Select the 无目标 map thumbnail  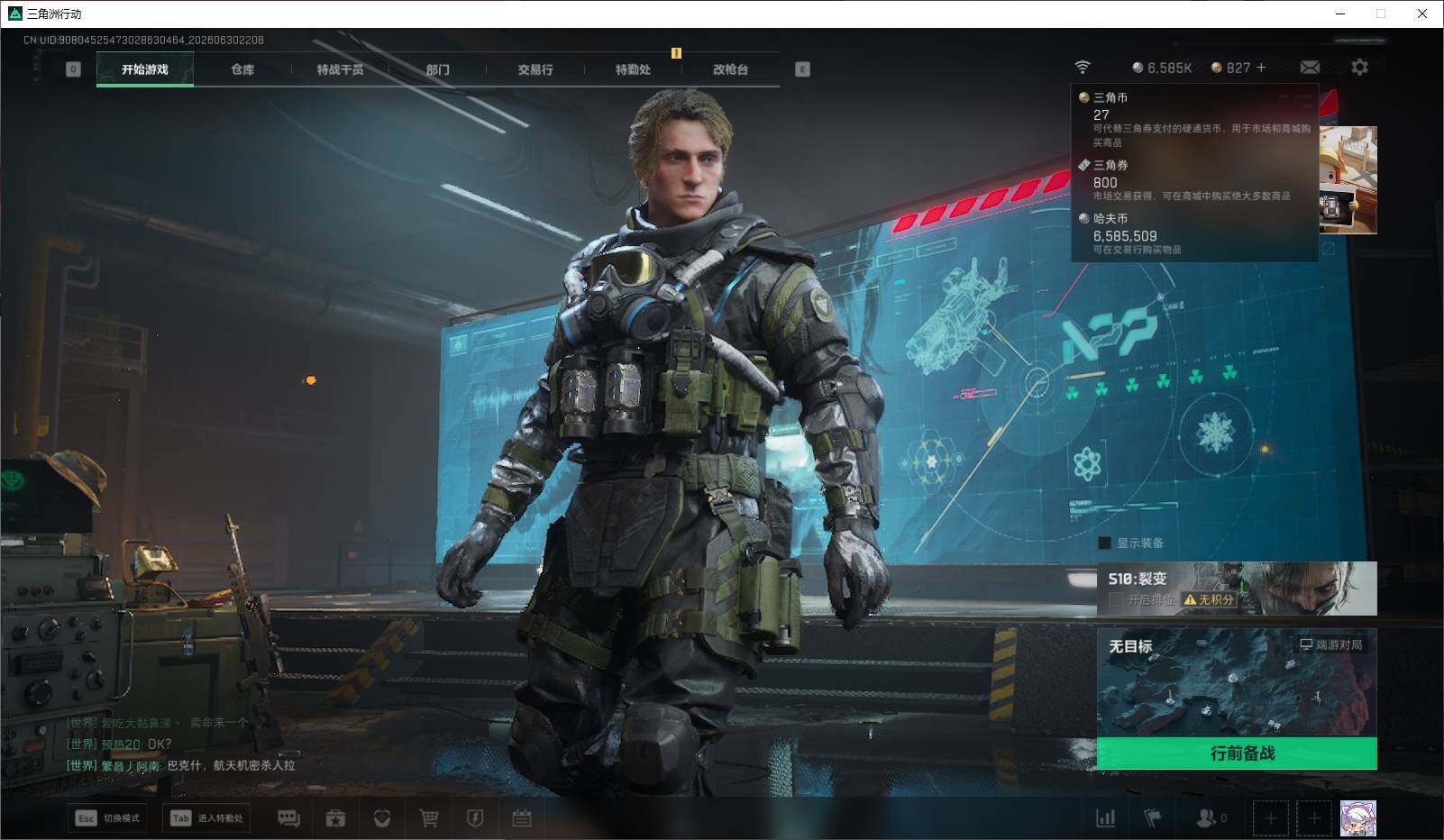tap(1237, 682)
